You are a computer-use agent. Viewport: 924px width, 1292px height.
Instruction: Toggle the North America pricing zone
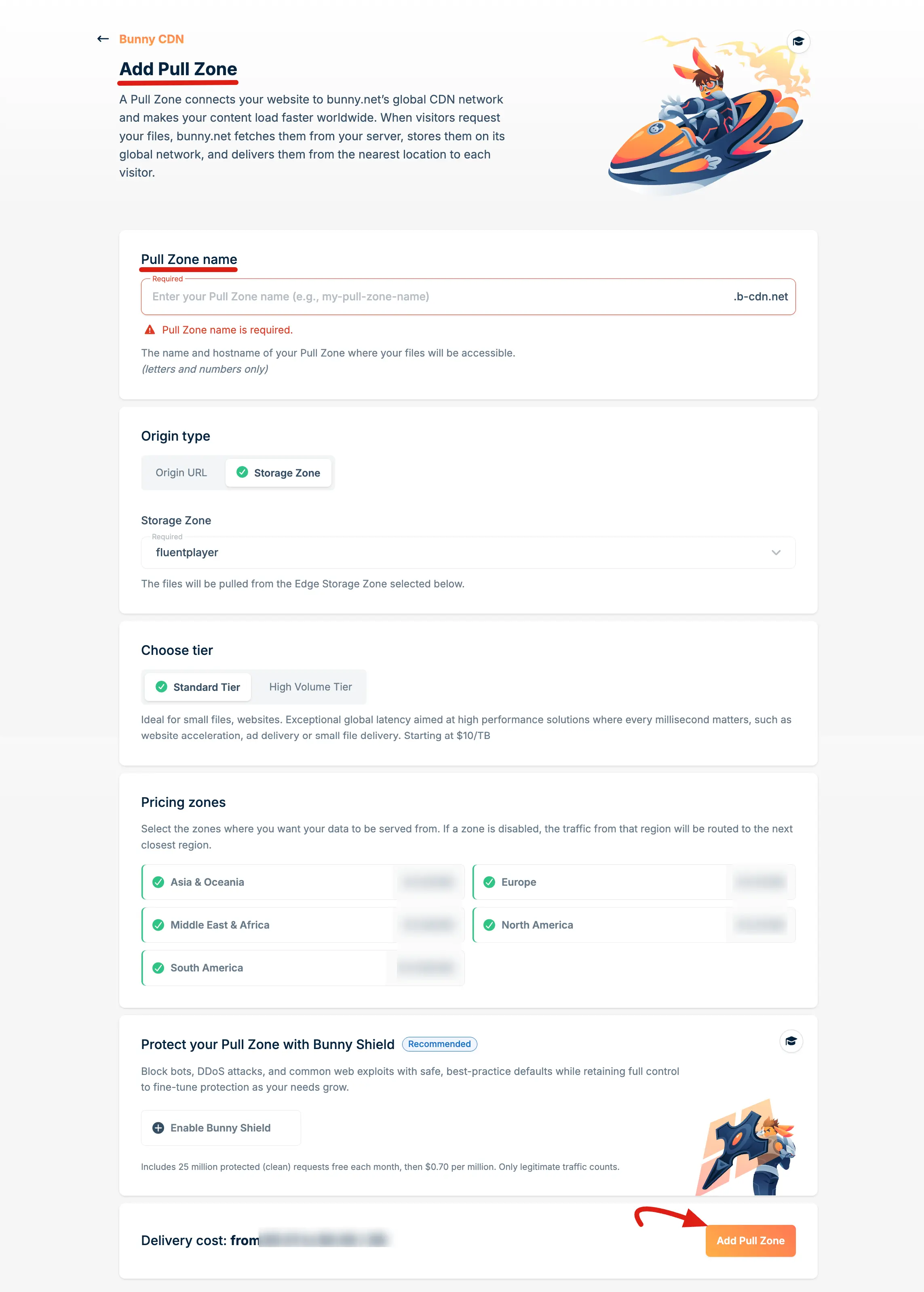click(634, 925)
